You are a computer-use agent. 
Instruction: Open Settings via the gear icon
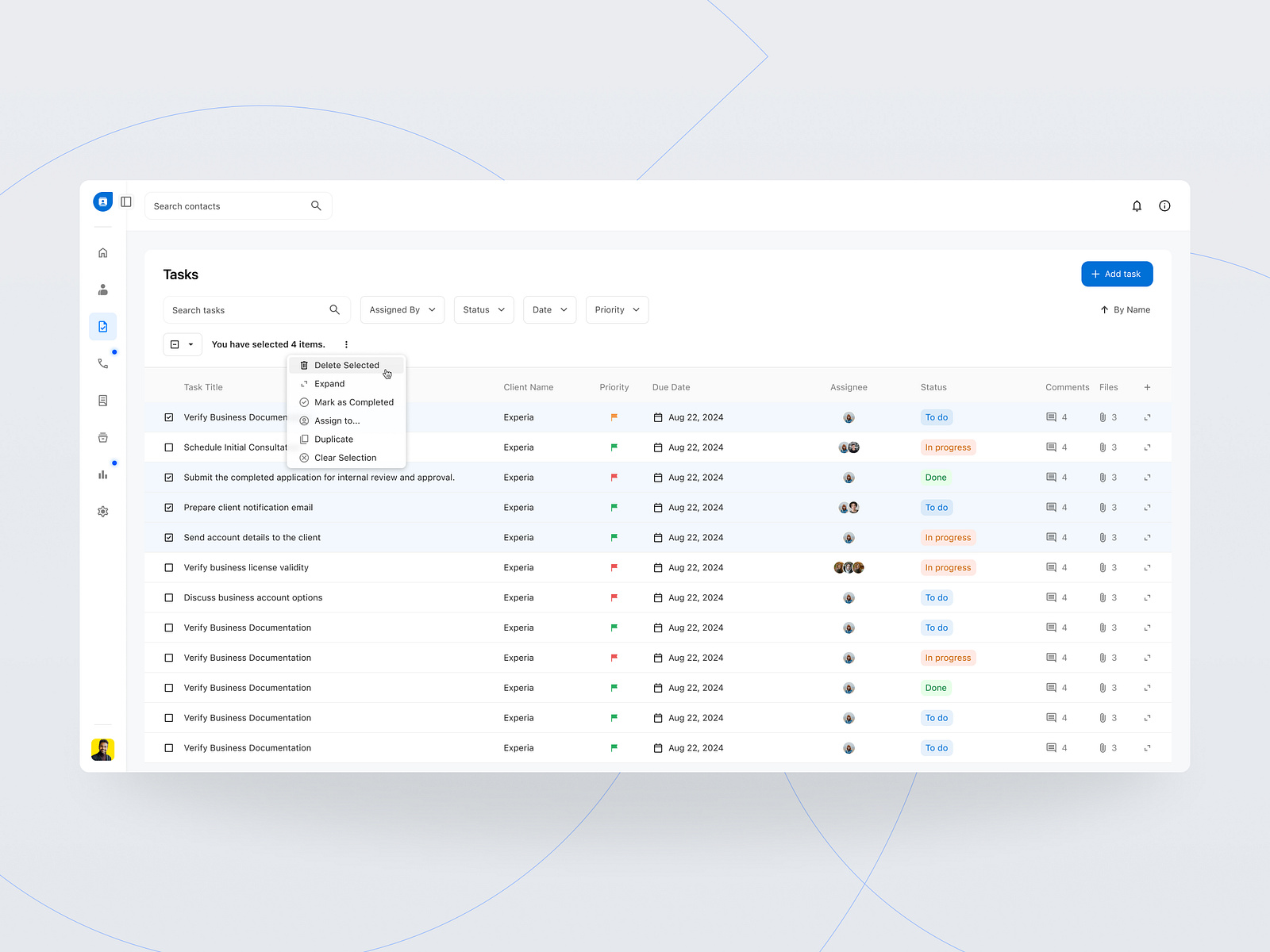click(x=102, y=511)
